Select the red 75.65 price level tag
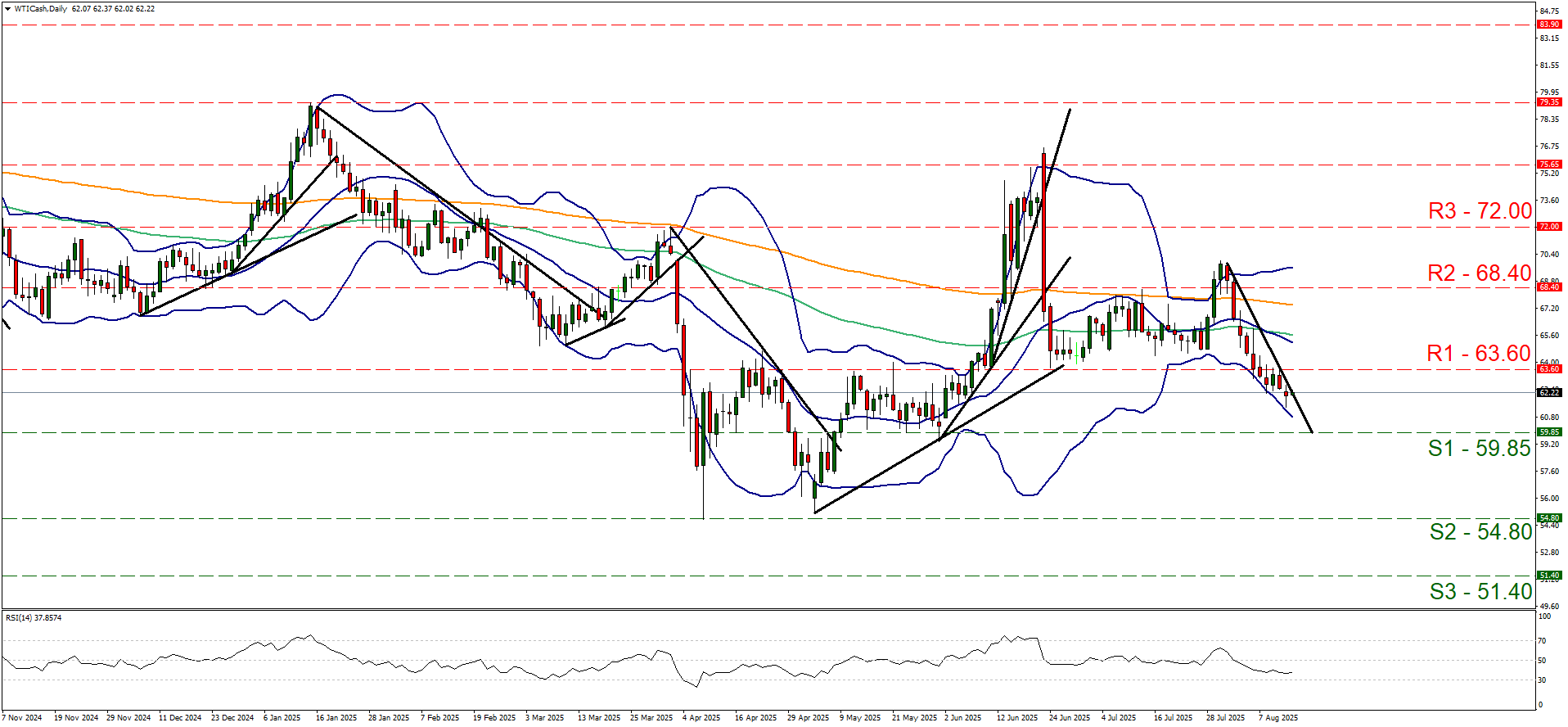Viewport: 1568px width, 727px height. tap(1548, 165)
